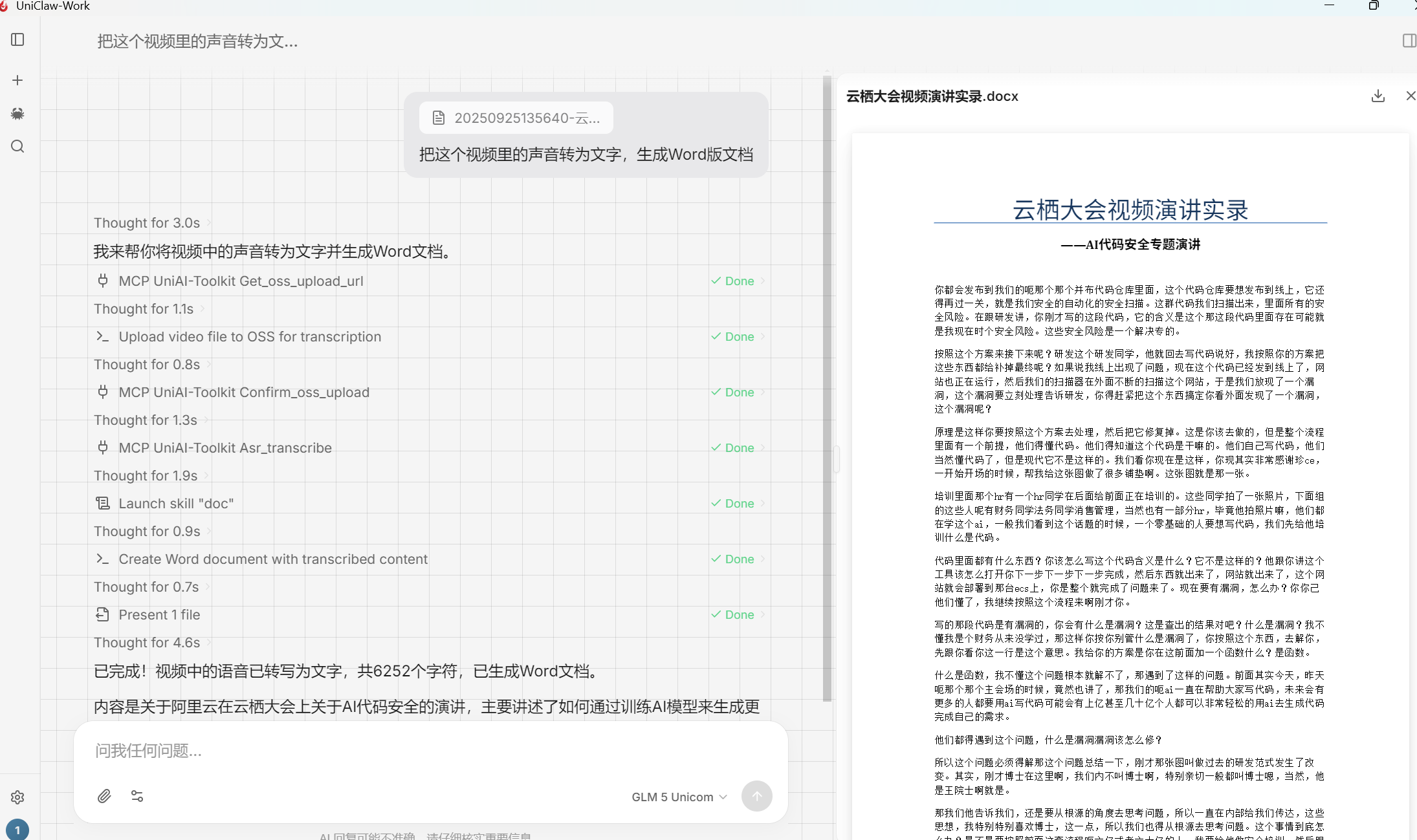Expand Done details for Asr_transcribe step

tap(738, 447)
